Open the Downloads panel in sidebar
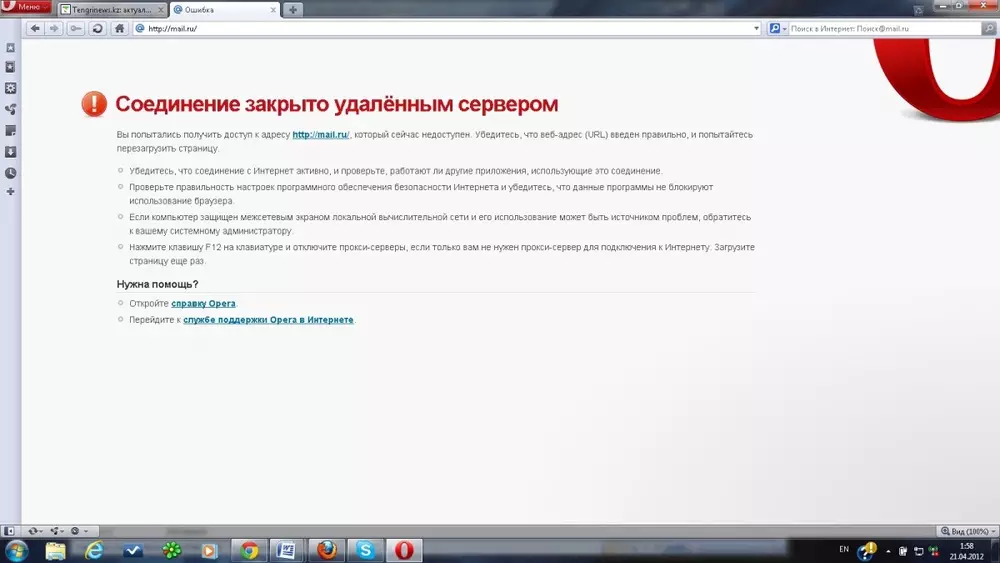The image size is (1000, 563). [10, 151]
